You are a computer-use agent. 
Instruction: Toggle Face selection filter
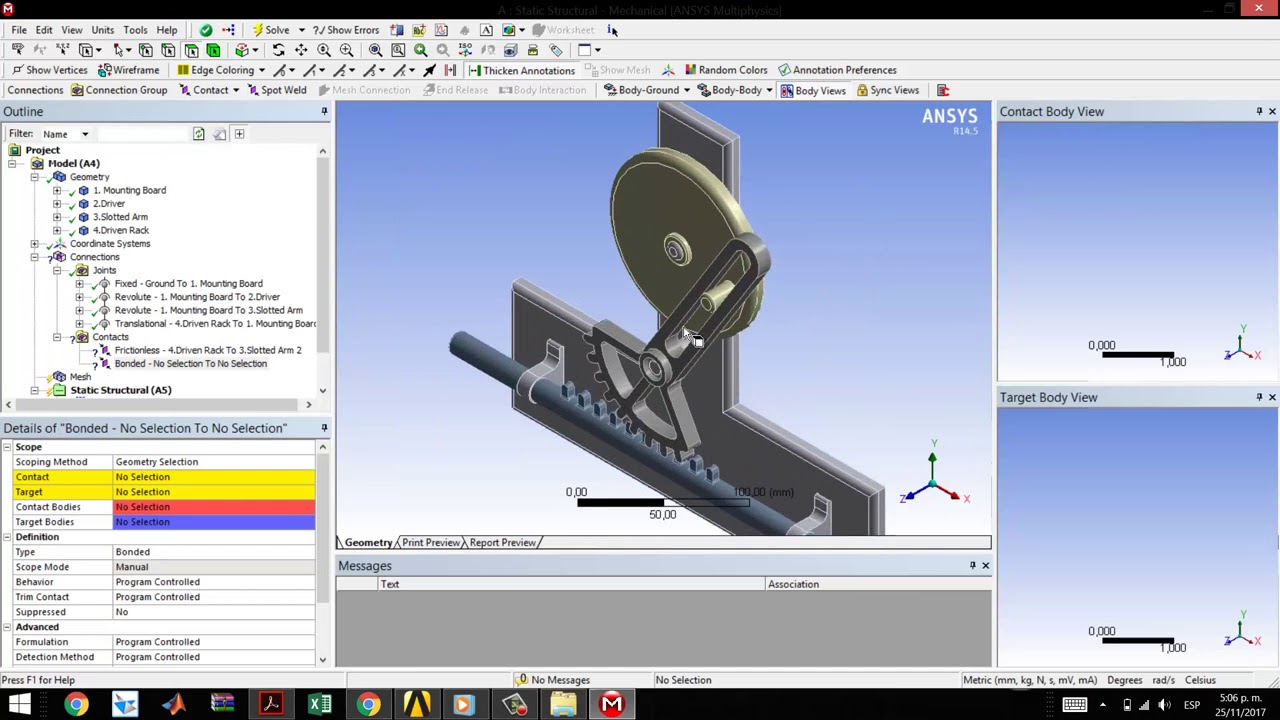pyautogui.click(x=191, y=50)
